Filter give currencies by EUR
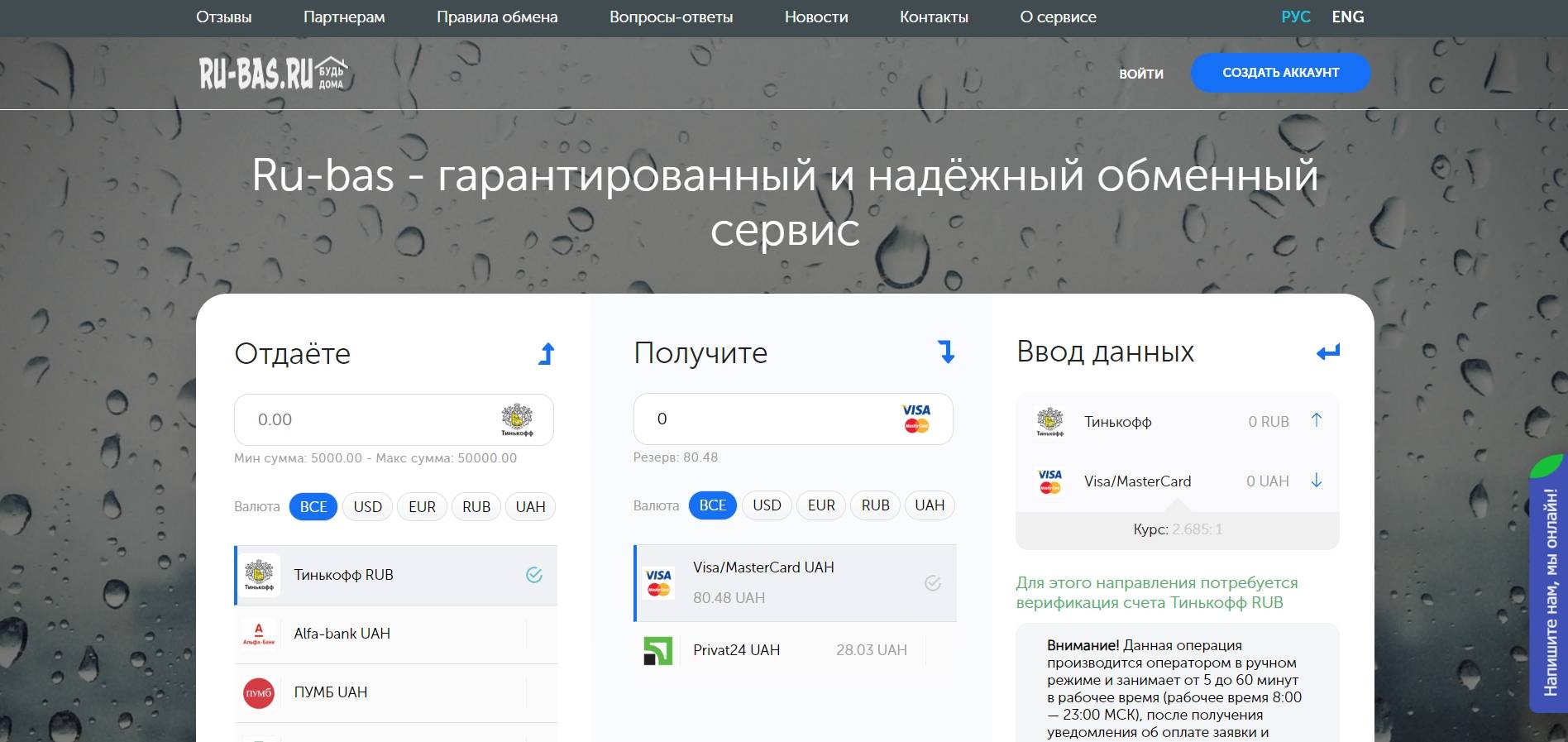1568x742 pixels. click(x=422, y=507)
